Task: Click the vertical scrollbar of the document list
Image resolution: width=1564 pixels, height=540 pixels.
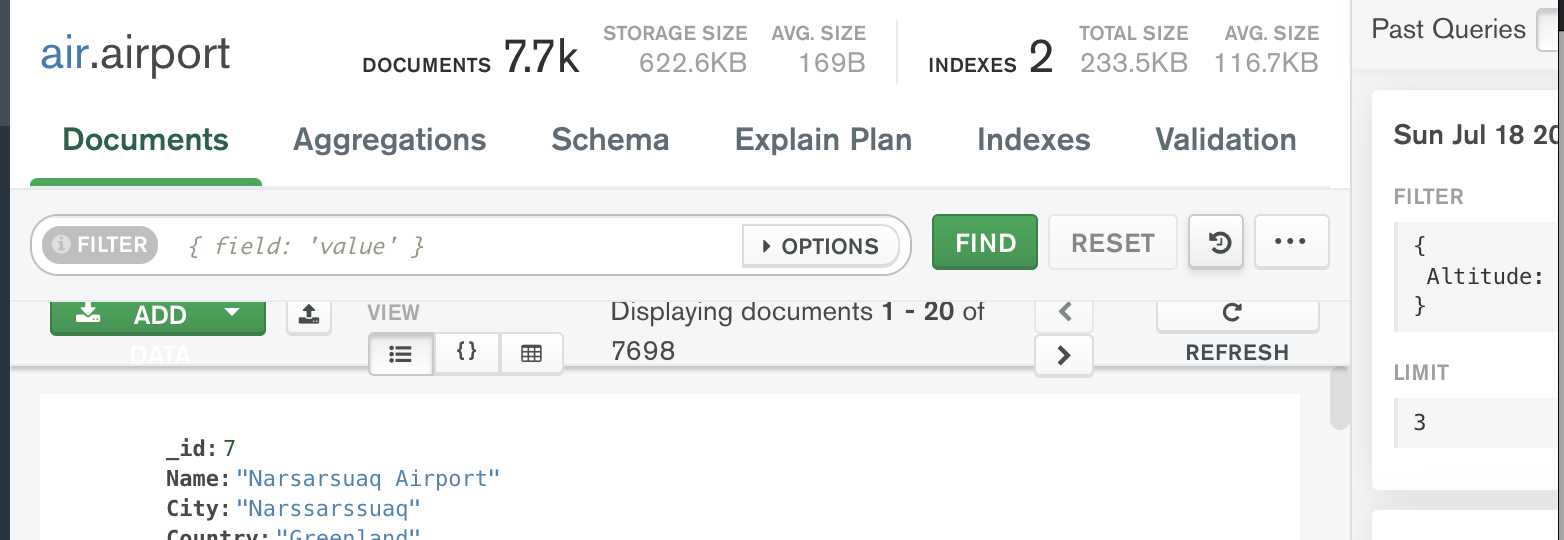Action: [x=1340, y=400]
